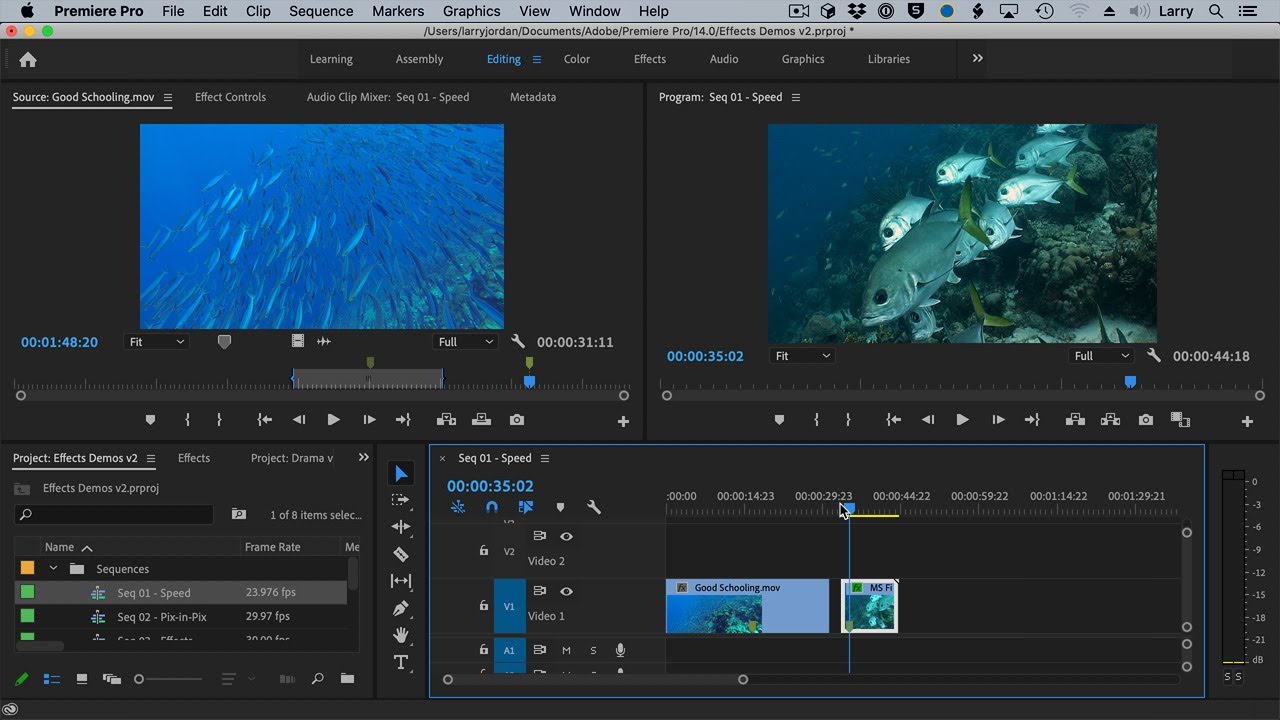Adjust Project panel thumbnail zoom slider
The image size is (1280, 720).
click(140, 679)
